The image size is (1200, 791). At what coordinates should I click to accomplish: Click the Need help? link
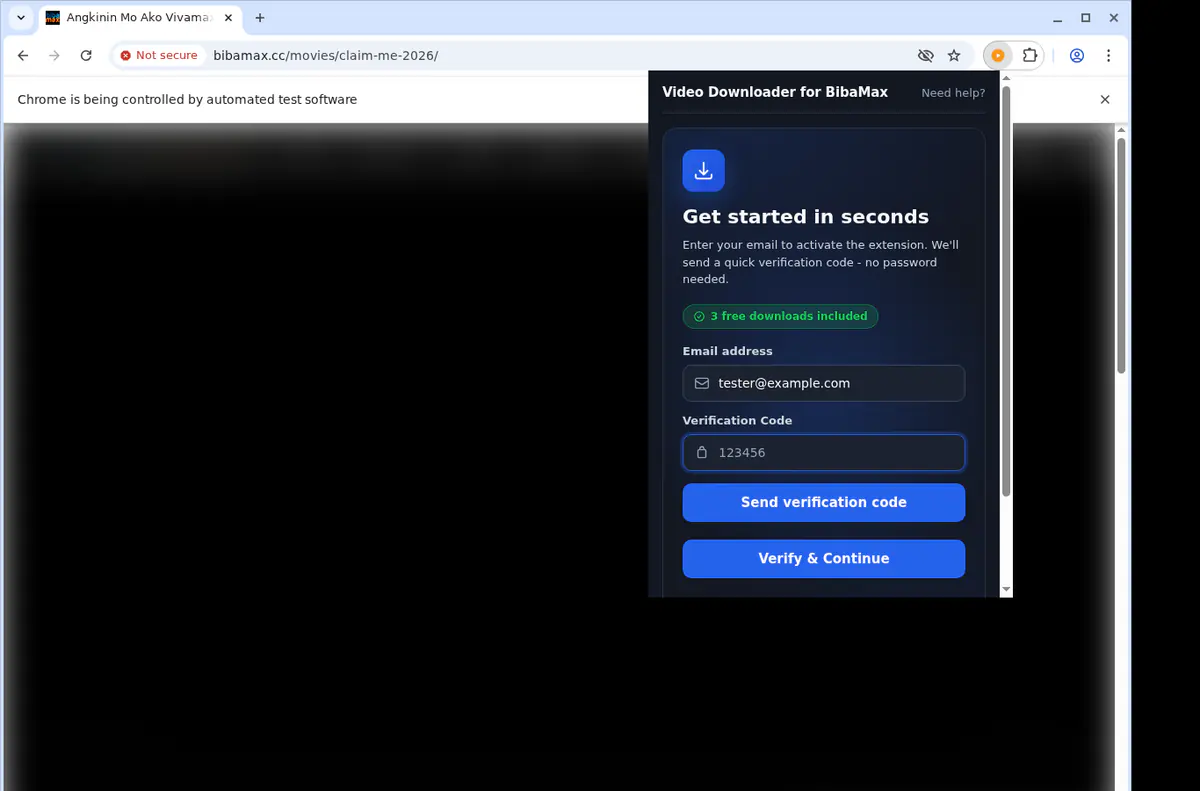pos(953,93)
